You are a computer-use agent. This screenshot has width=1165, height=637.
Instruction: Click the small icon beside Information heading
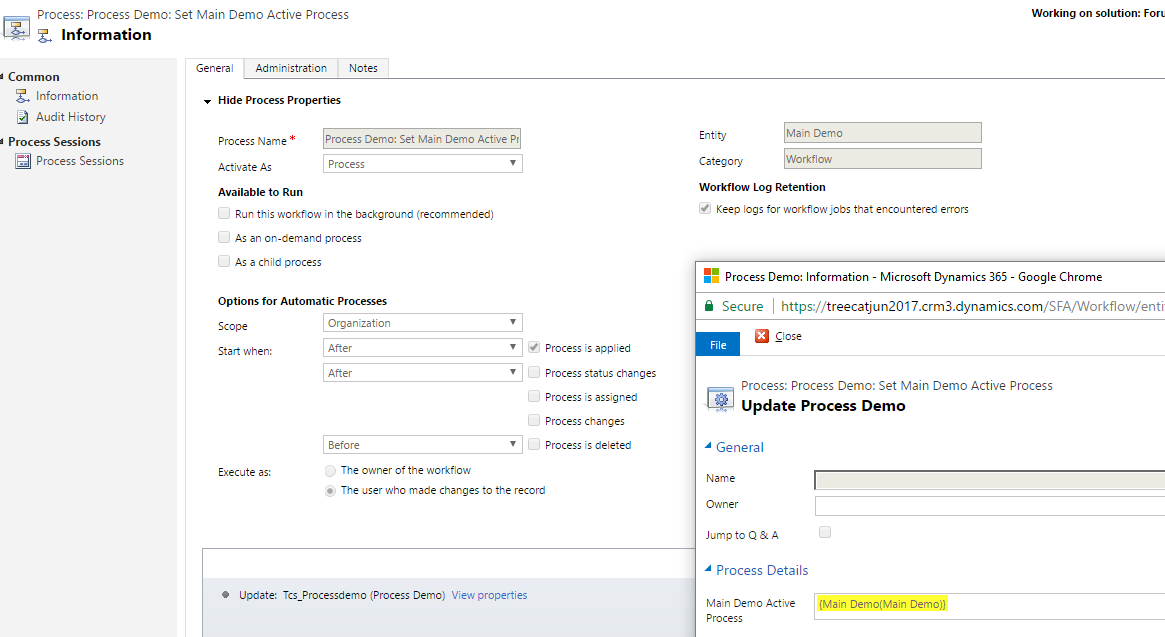pos(45,35)
